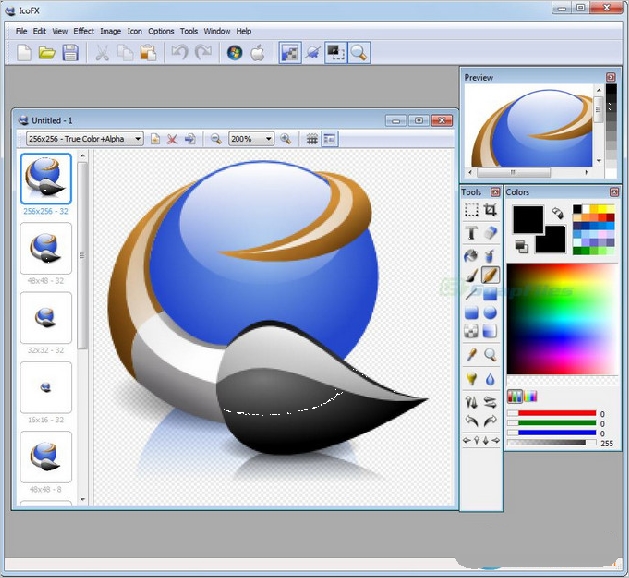
Task: Redo the last undone action
Action: click(x=203, y=52)
